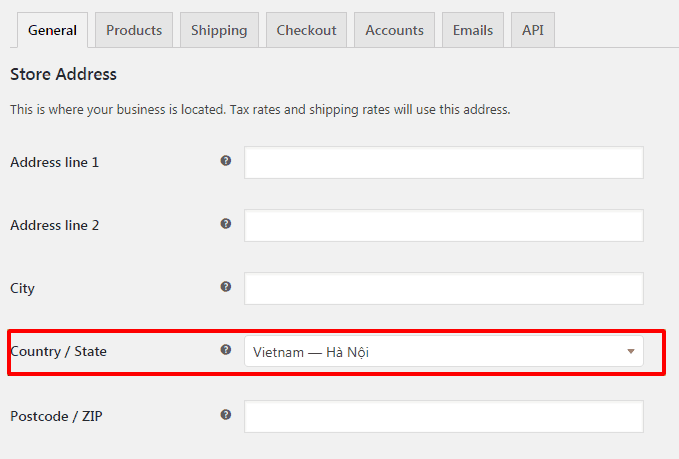The height and width of the screenshot is (459, 679).
Task: Open the Vietnam — Hà Nội country selector
Action: (443, 352)
